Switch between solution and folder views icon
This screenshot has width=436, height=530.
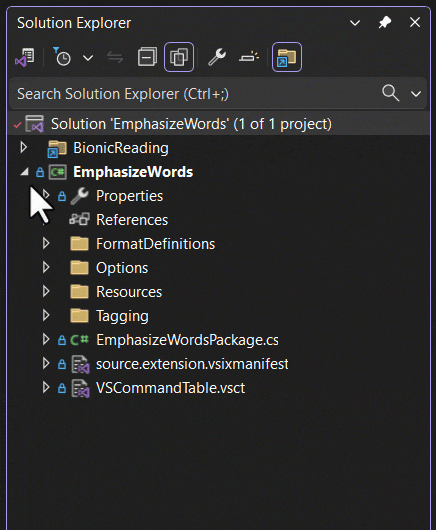click(25, 57)
